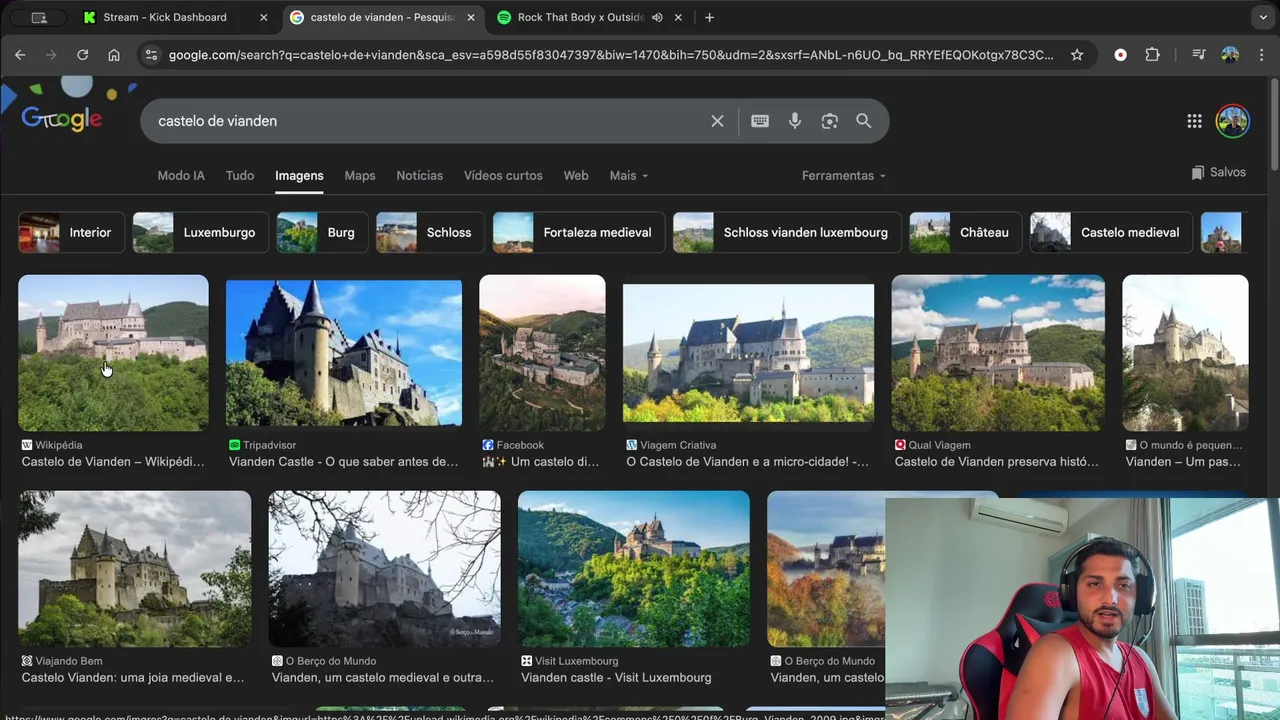The height and width of the screenshot is (720, 1280).
Task: Filter by the Castelo medieval chip
Action: (1111, 232)
